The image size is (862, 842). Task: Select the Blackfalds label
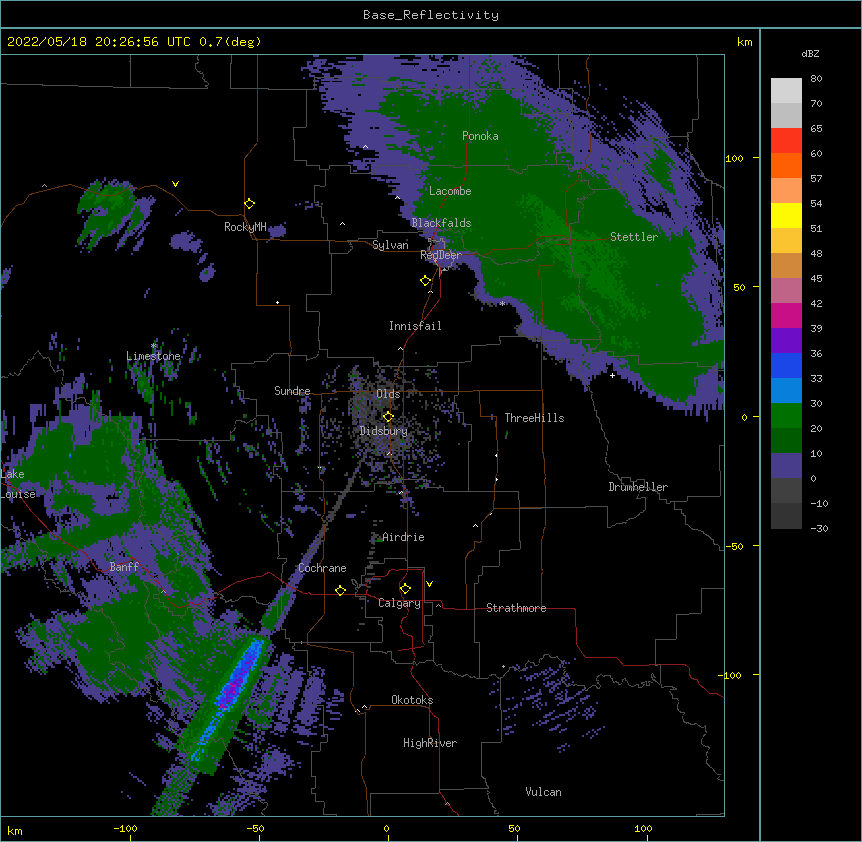pos(441,223)
